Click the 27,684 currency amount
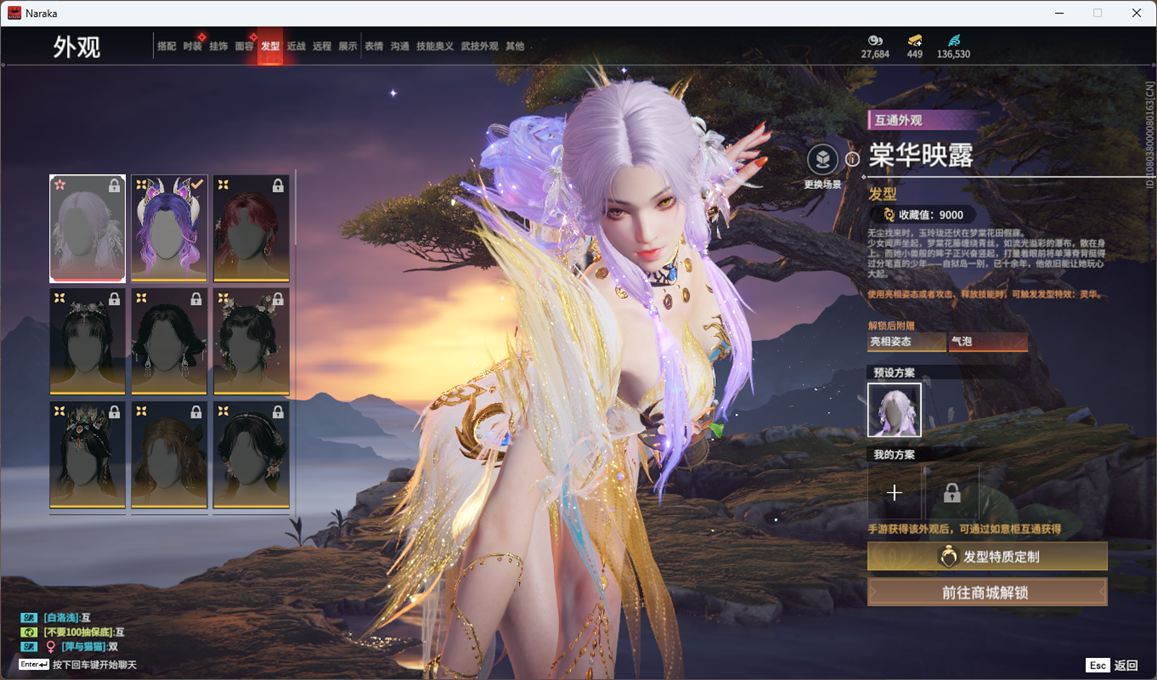This screenshot has height=680, width=1157. pos(875,54)
